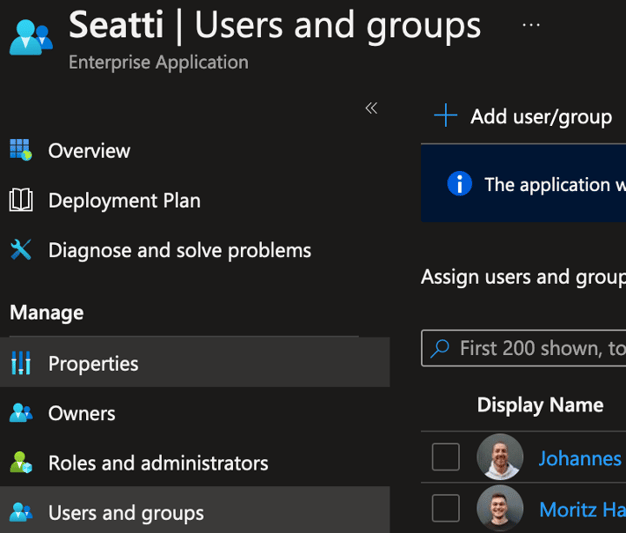Click the Deployment Plan book icon
This screenshot has width=626, height=533.
tap(21, 200)
